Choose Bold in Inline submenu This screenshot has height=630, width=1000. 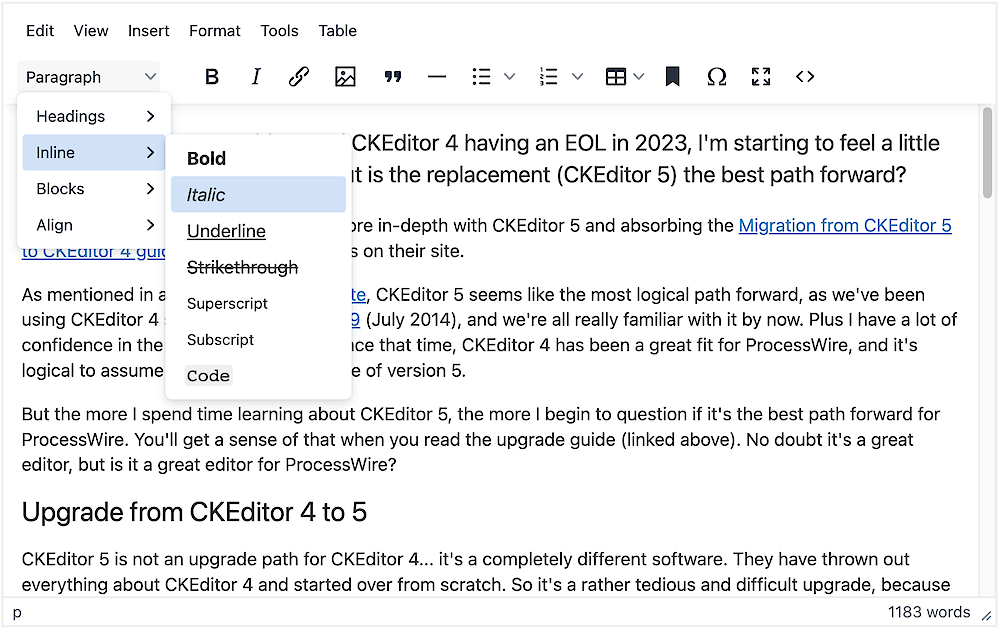coord(258,159)
